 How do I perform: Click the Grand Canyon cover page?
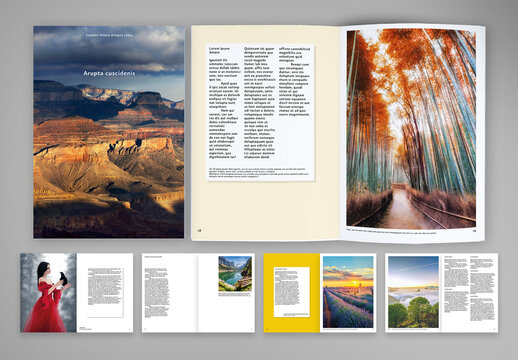click(109, 132)
